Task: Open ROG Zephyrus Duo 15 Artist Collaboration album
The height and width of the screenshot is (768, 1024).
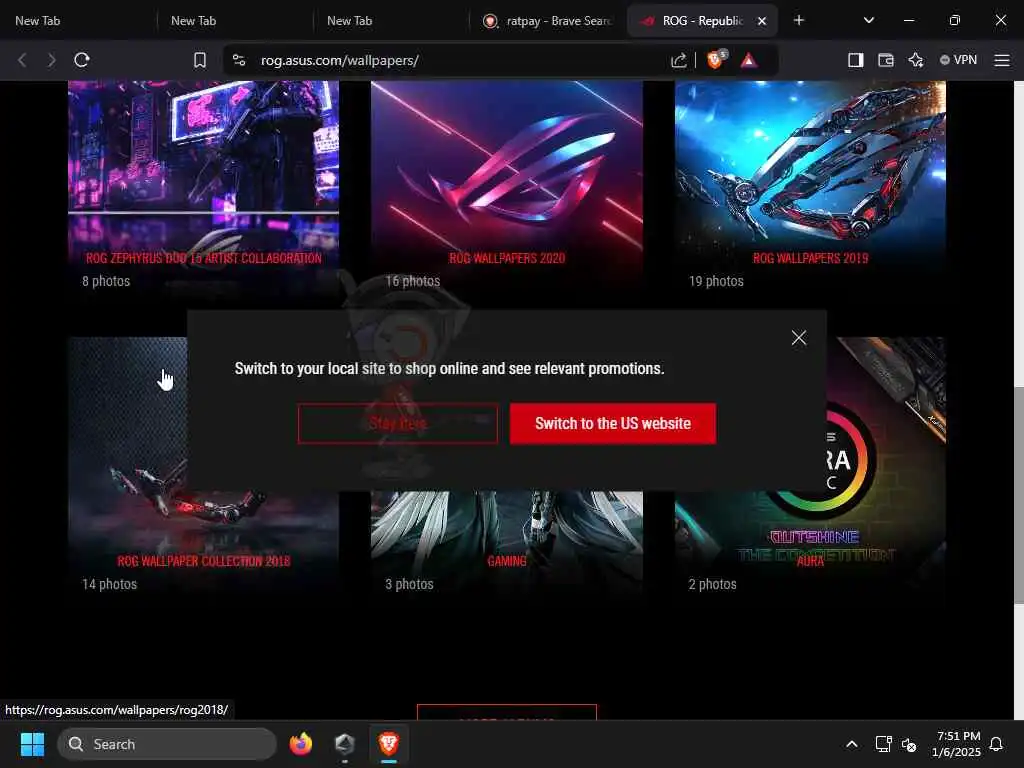Action: [204, 258]
